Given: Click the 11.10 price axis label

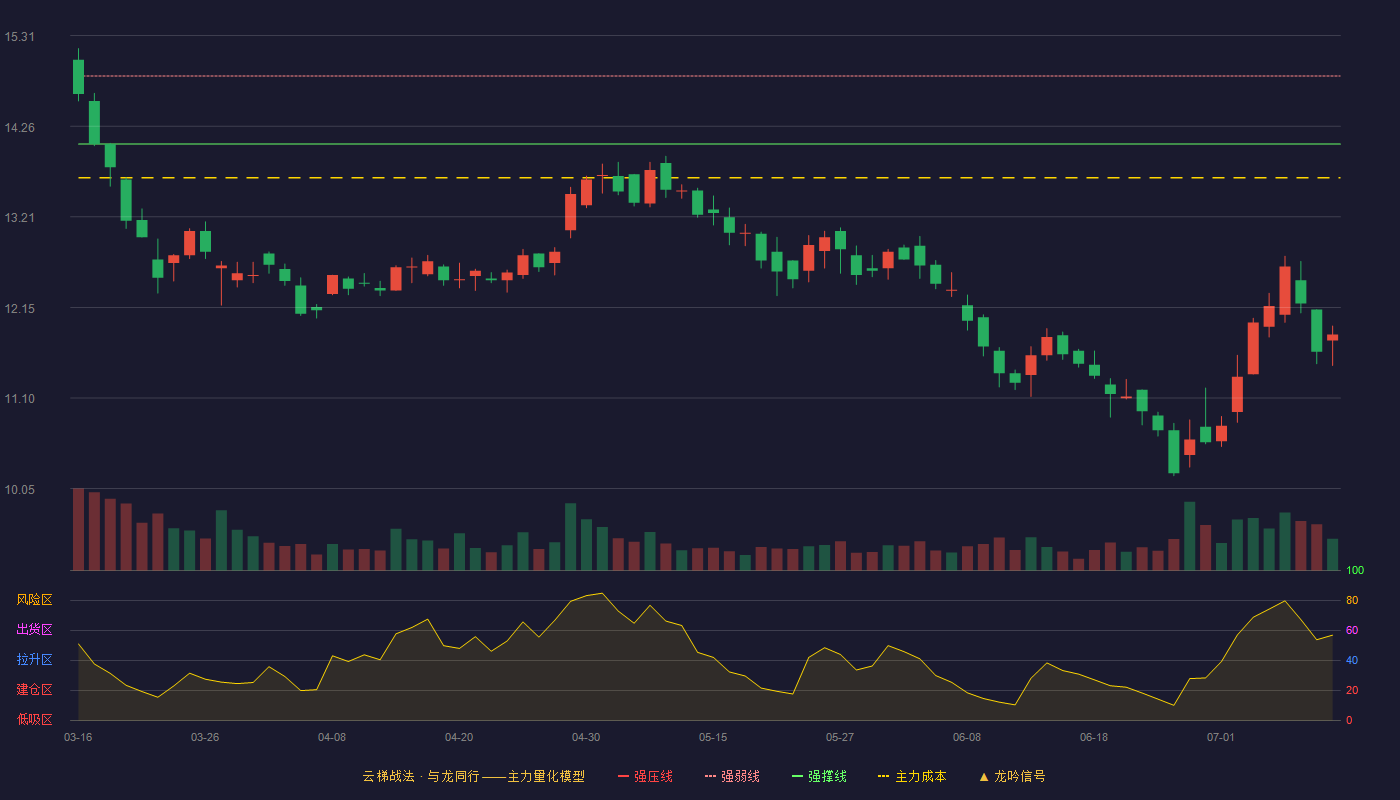Looking at the screenshot, I should coord(20,399).
